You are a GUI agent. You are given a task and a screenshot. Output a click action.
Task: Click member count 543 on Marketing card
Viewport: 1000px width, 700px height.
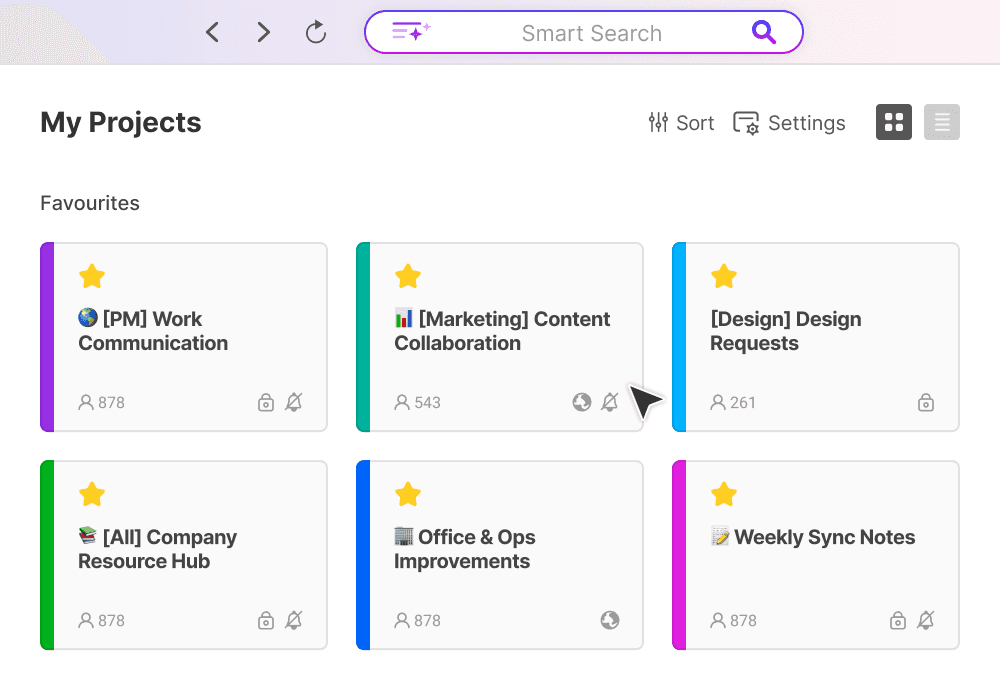click(x=418, y=402)
